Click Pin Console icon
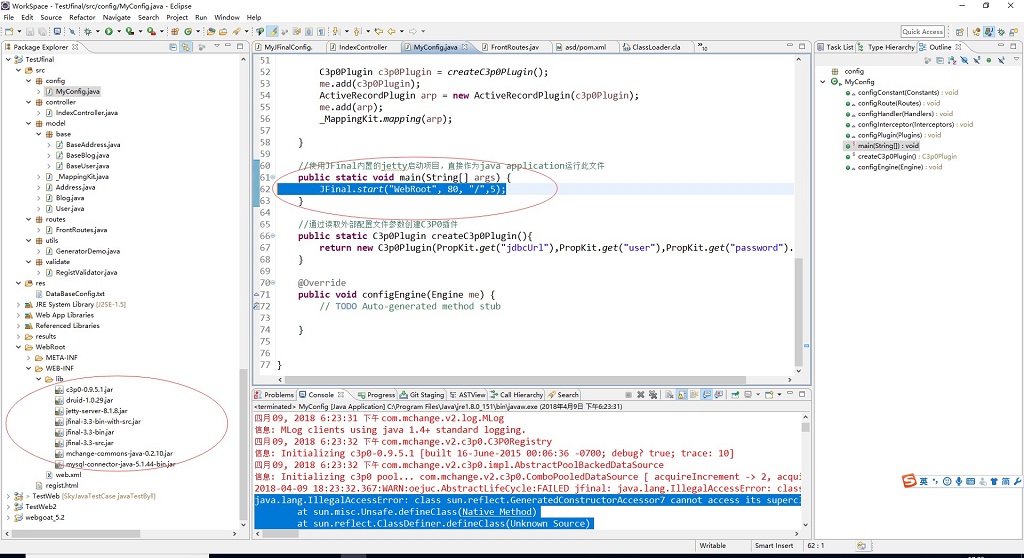Viewport: 1024px width, 558px height. (x=735, y=395)
